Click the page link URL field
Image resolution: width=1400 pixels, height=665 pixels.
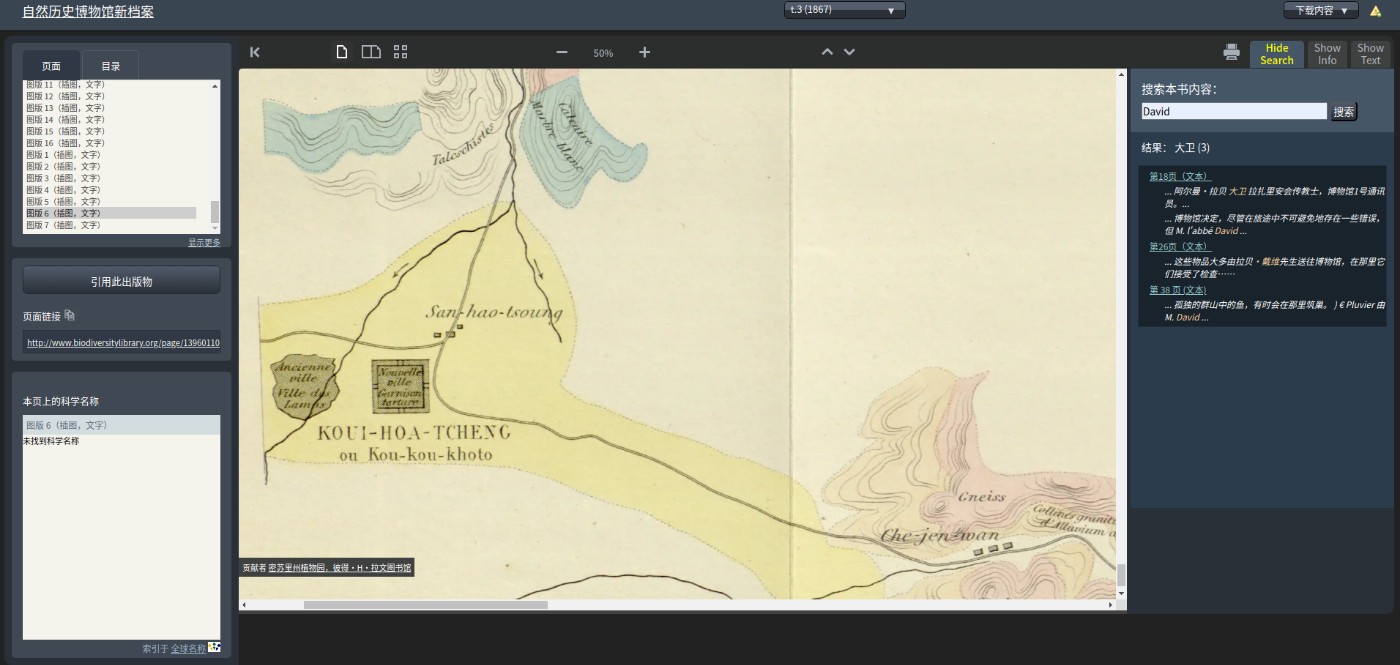point(122,342)
